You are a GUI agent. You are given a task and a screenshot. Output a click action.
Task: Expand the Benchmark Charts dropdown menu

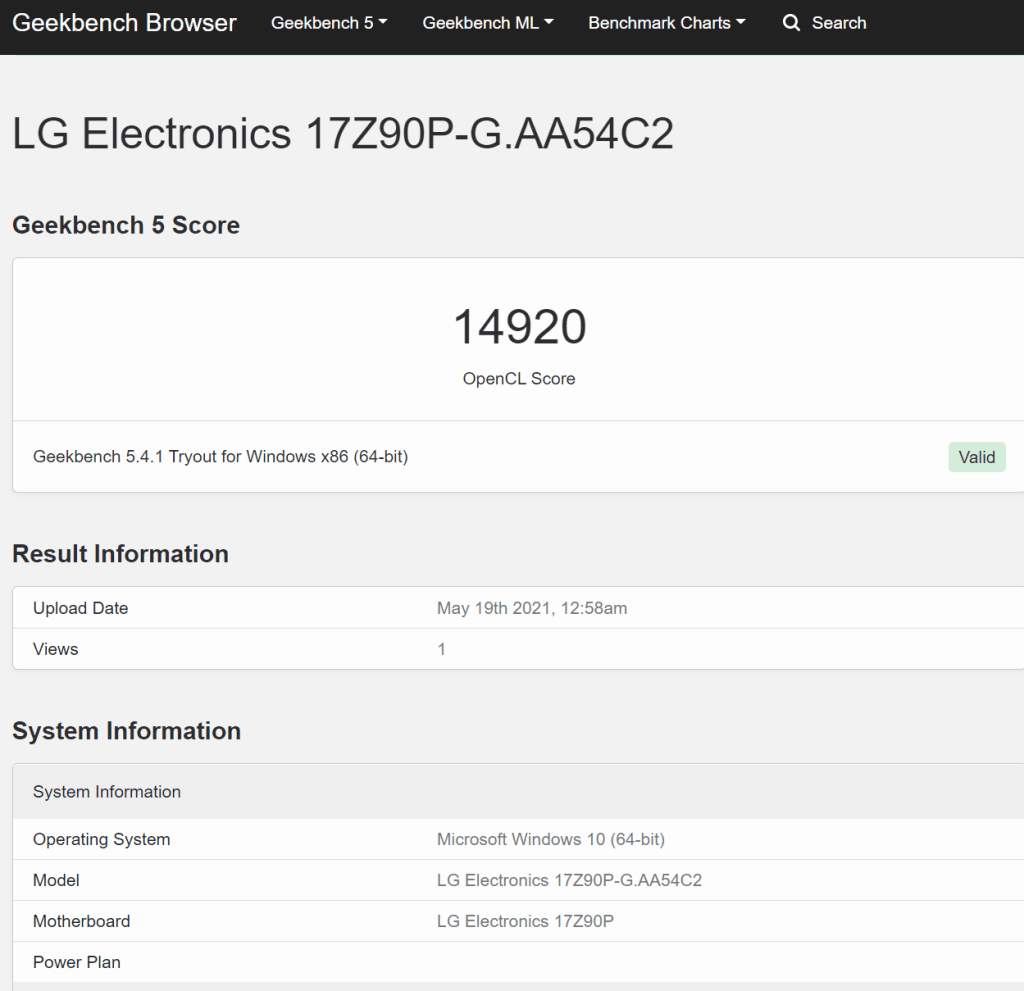pos(666,23)
